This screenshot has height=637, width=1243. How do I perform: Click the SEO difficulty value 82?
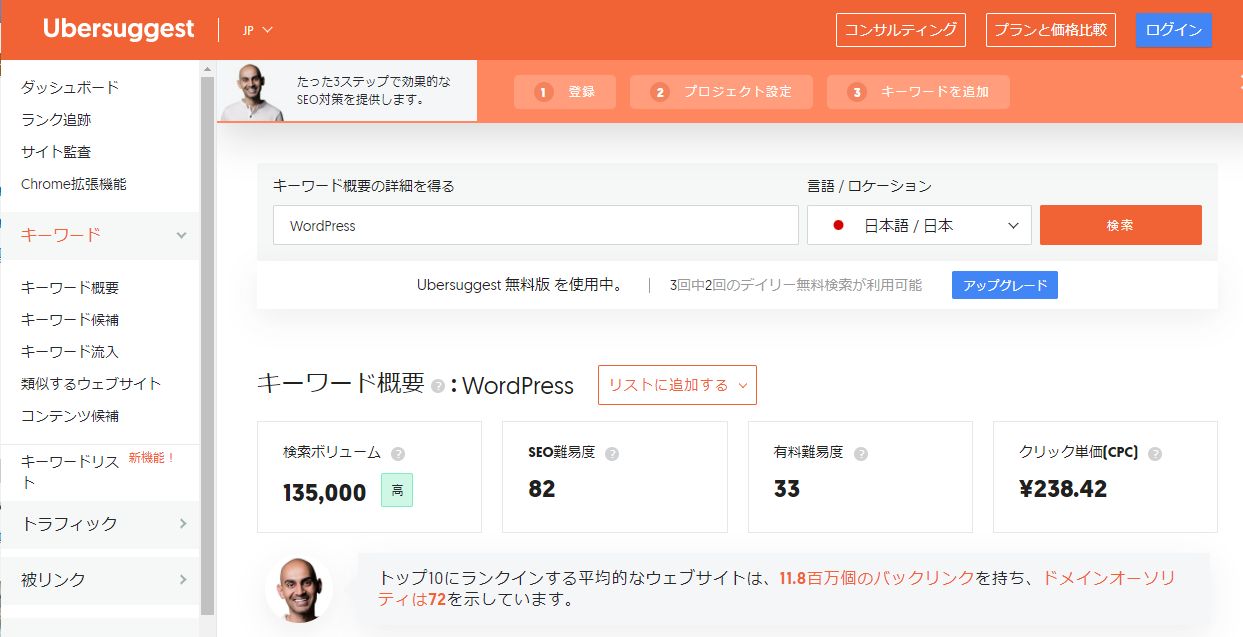(542, 489)
